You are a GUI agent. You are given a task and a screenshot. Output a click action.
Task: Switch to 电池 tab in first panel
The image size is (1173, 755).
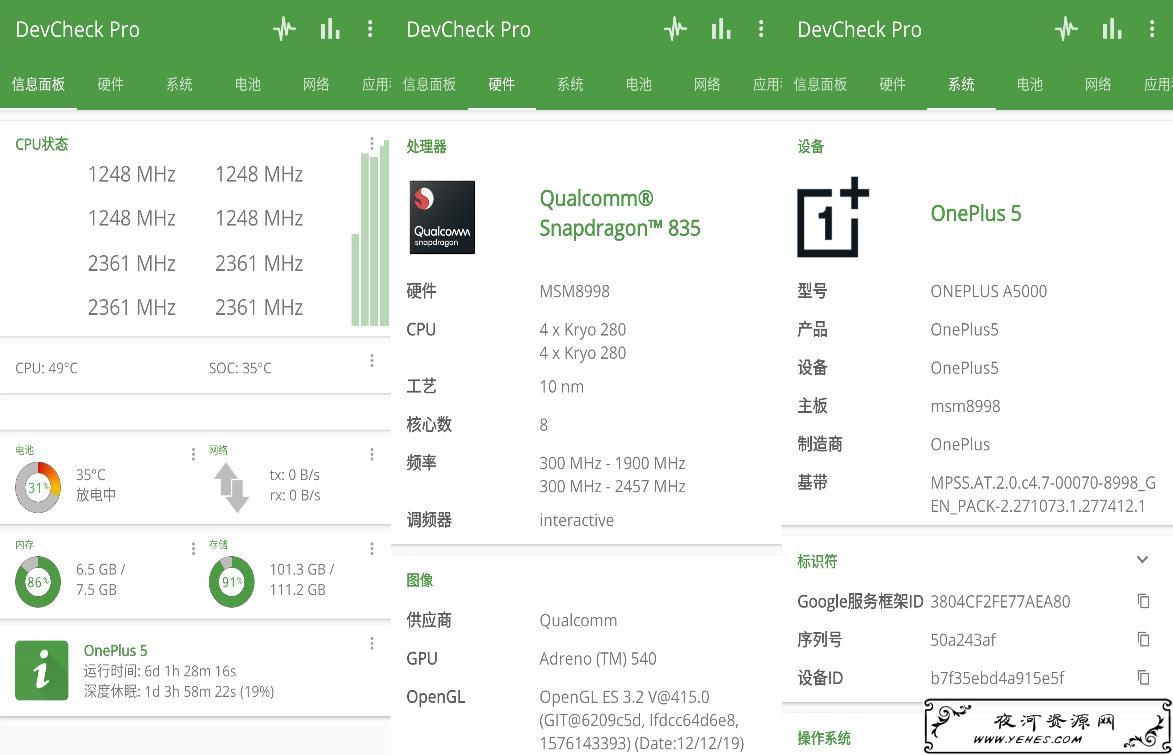(x=248, y=84)
